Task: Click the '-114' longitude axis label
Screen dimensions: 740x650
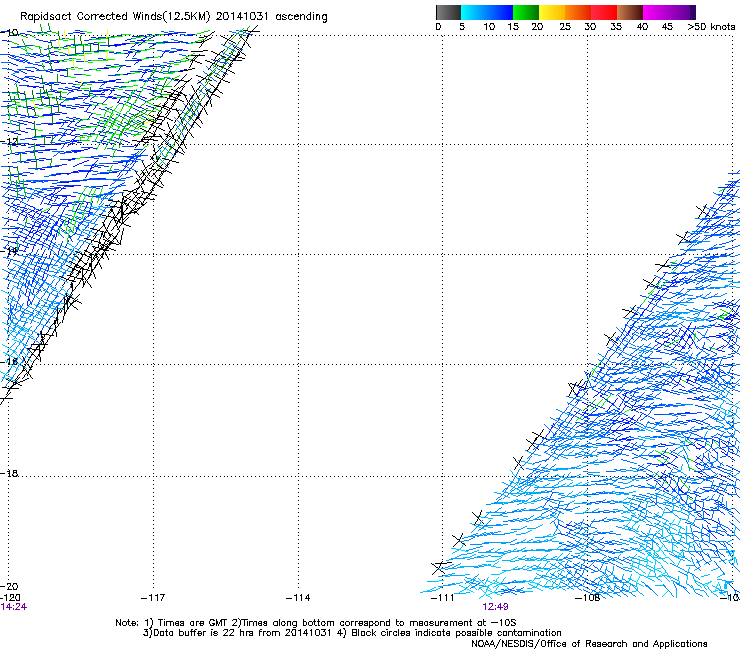Action: pyautogui.click(x=298, y=598)
